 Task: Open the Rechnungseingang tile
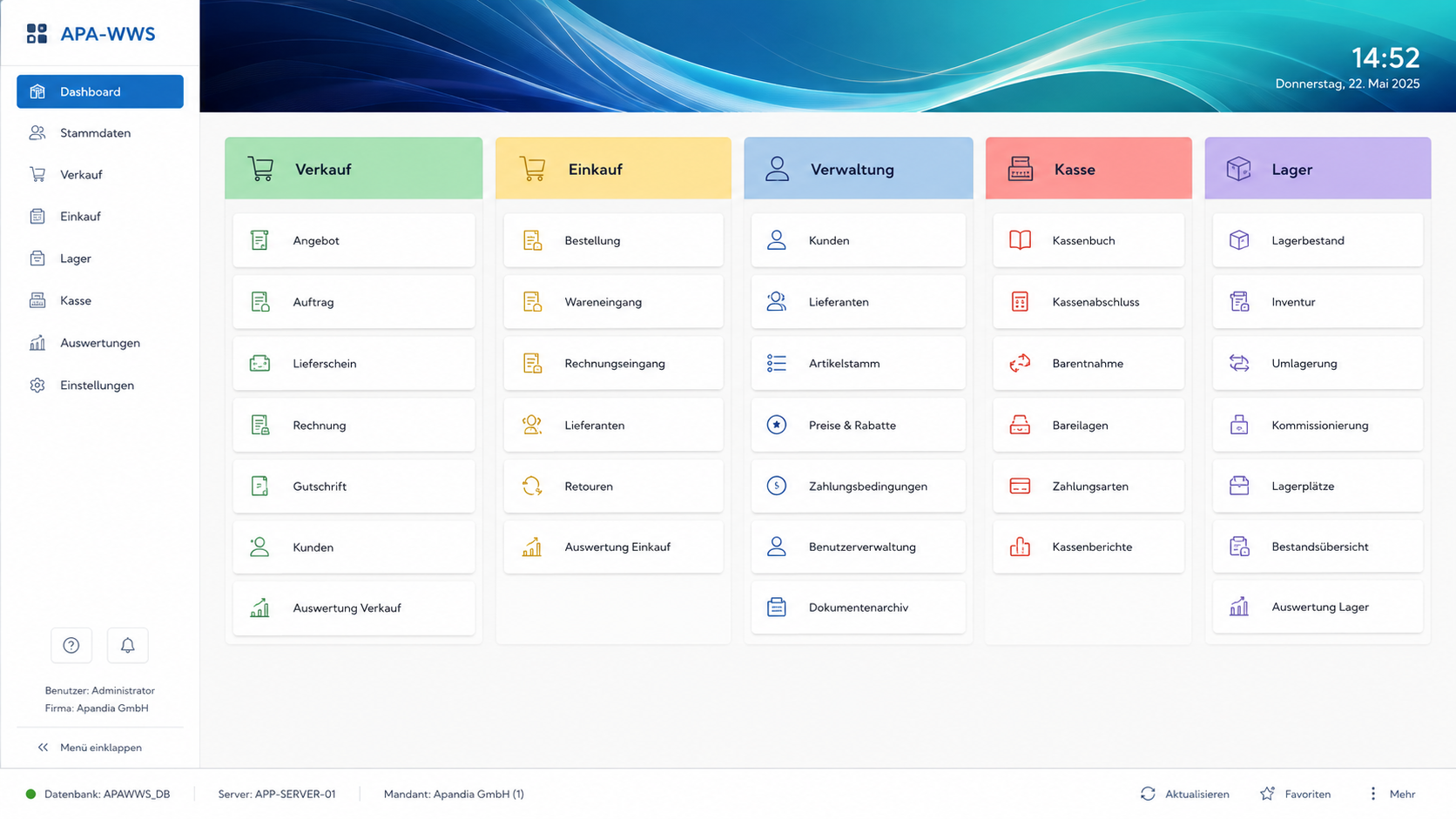point(613,363)
